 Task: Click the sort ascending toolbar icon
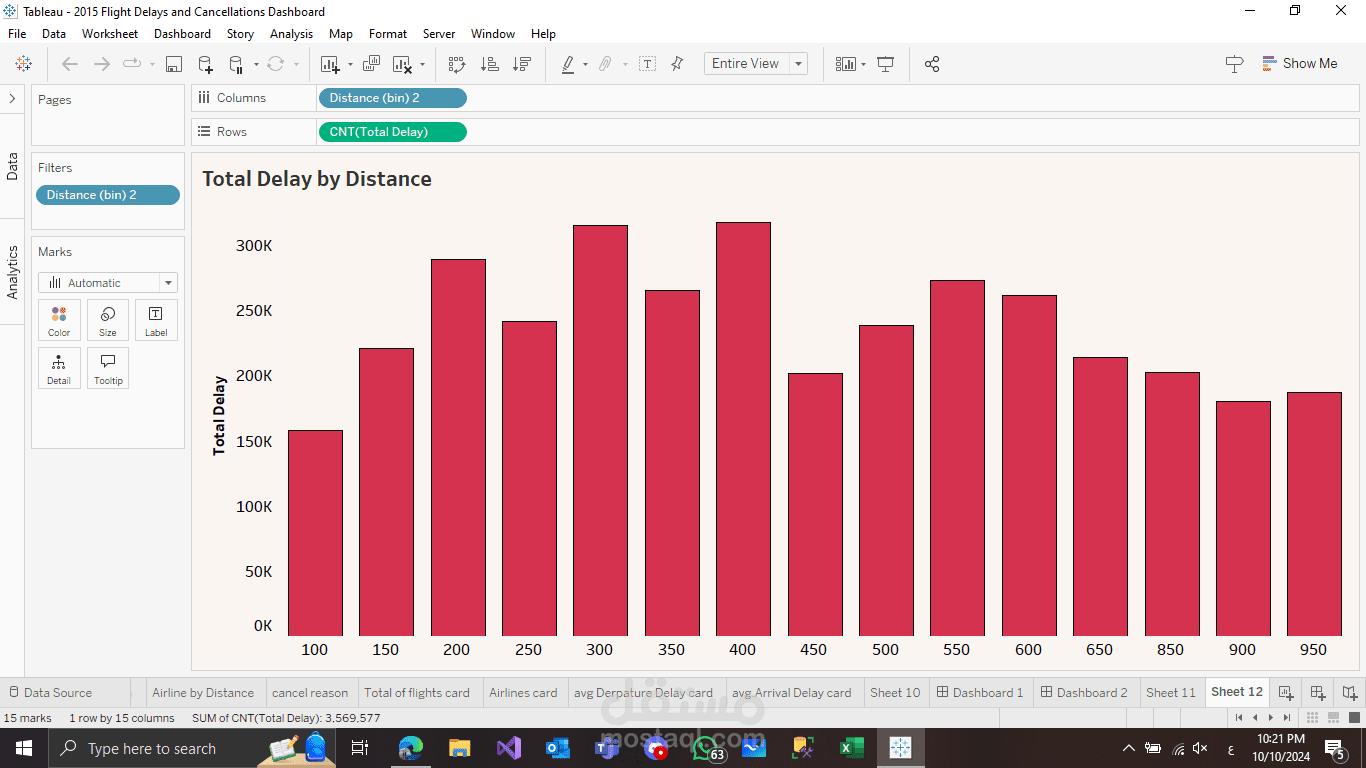click(489, 64)
